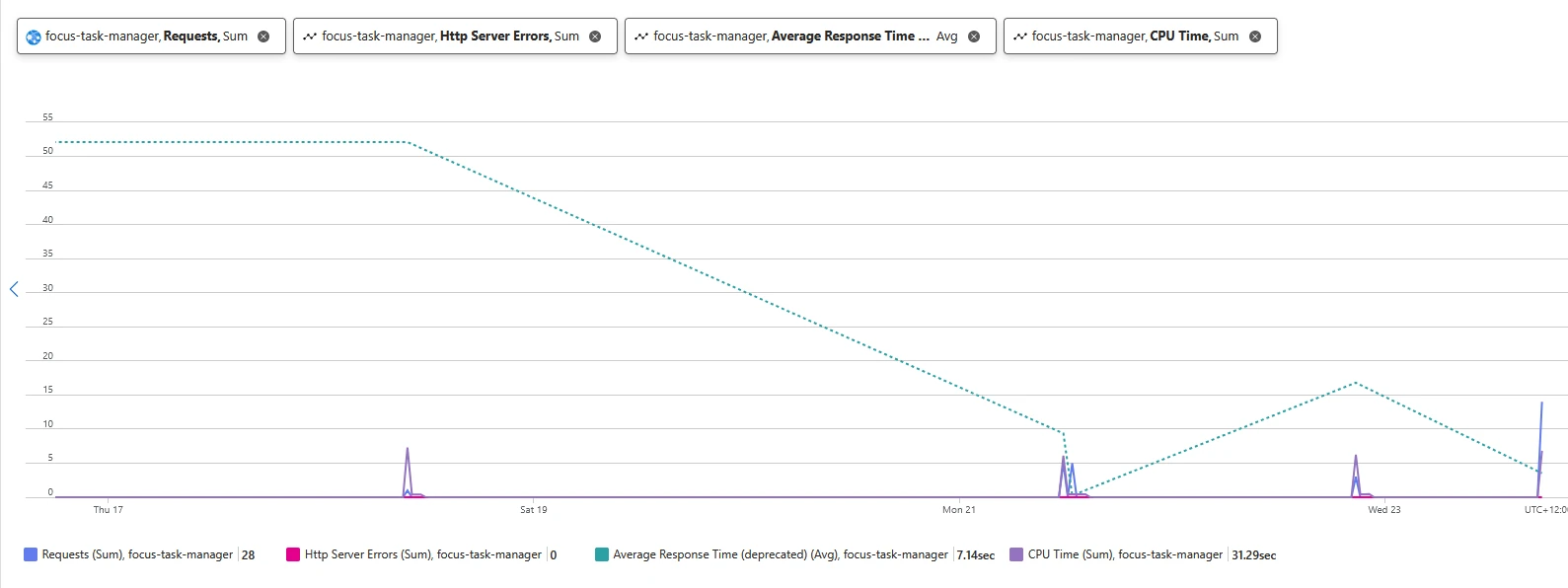Screen dimensions: 1568x588
Task: Click the purple CPU spike before Sat 19
Action: click(x=407, y=472)
